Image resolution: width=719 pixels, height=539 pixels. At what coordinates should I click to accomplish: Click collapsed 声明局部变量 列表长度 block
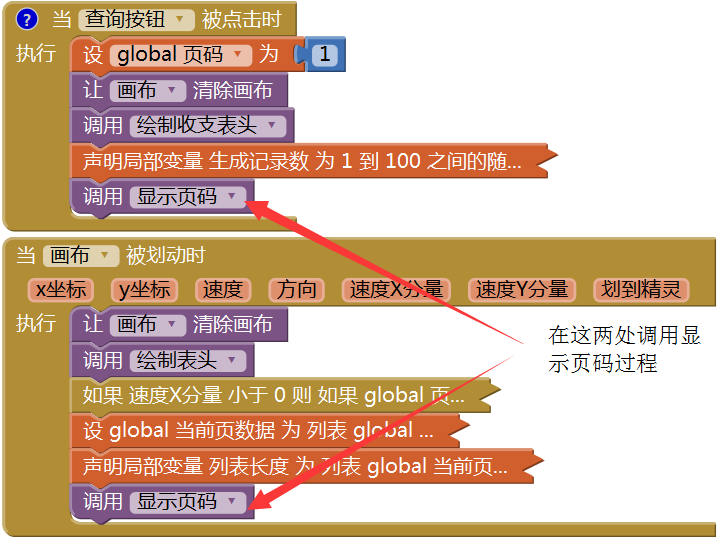click(306, 467)
